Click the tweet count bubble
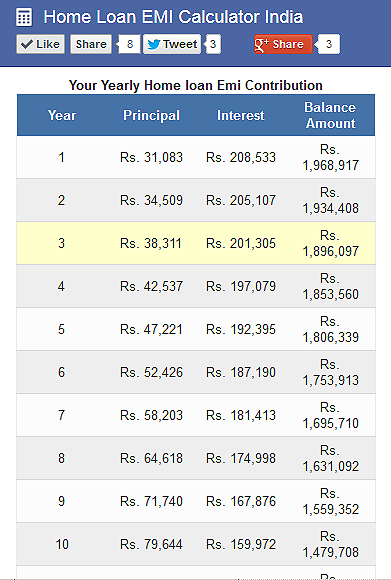 (213, 44)
